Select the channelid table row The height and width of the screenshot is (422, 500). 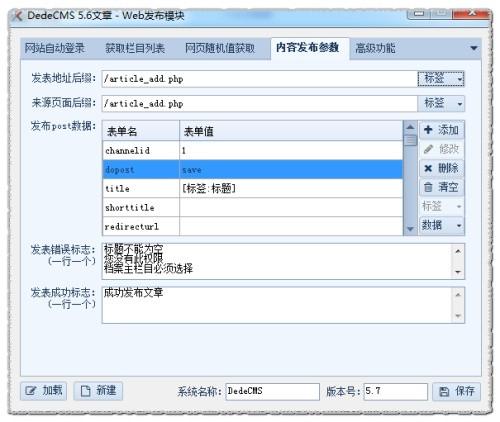253,151
